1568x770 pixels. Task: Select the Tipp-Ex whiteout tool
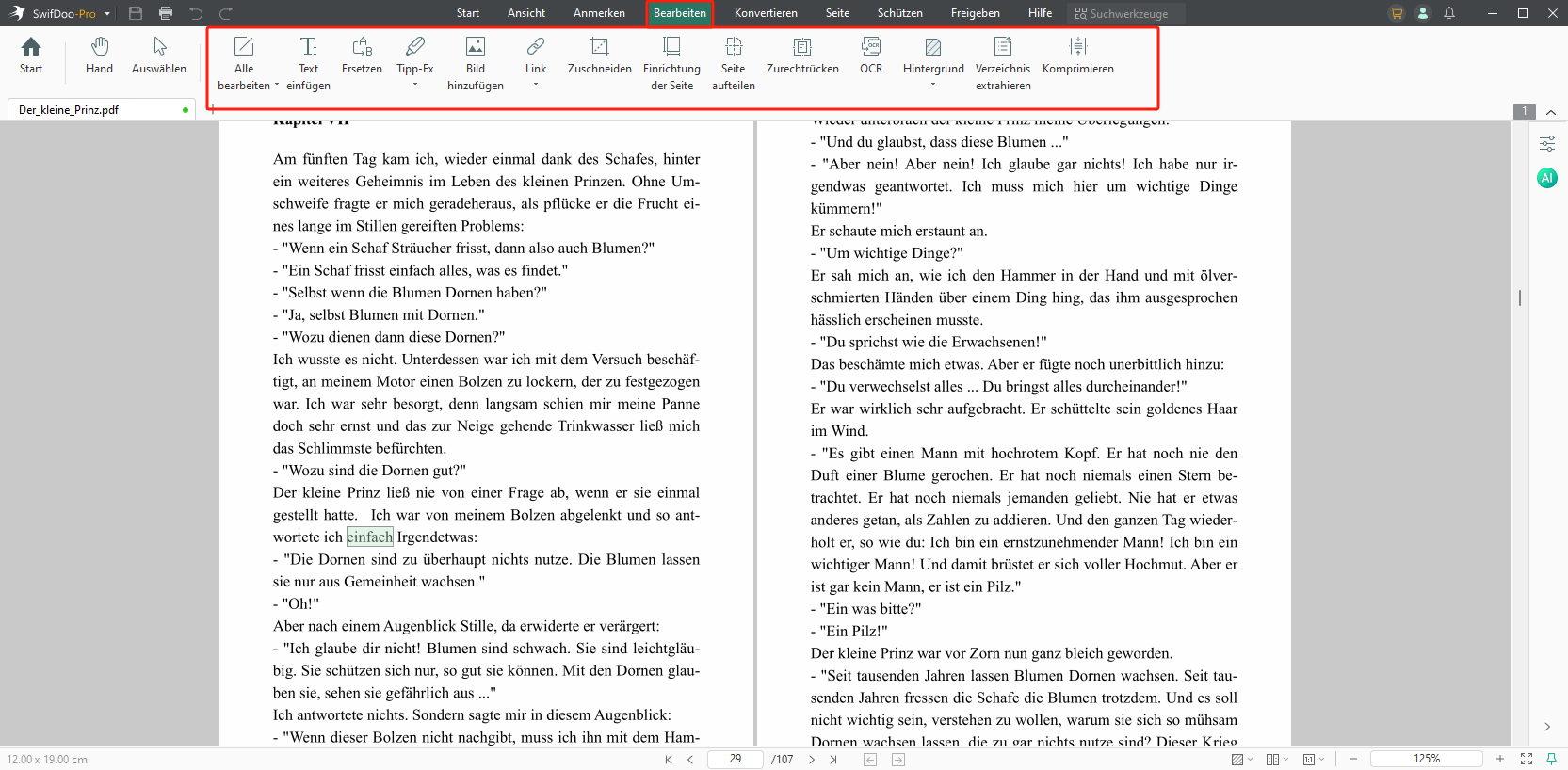pyautogui.click(x=415, y=55)
